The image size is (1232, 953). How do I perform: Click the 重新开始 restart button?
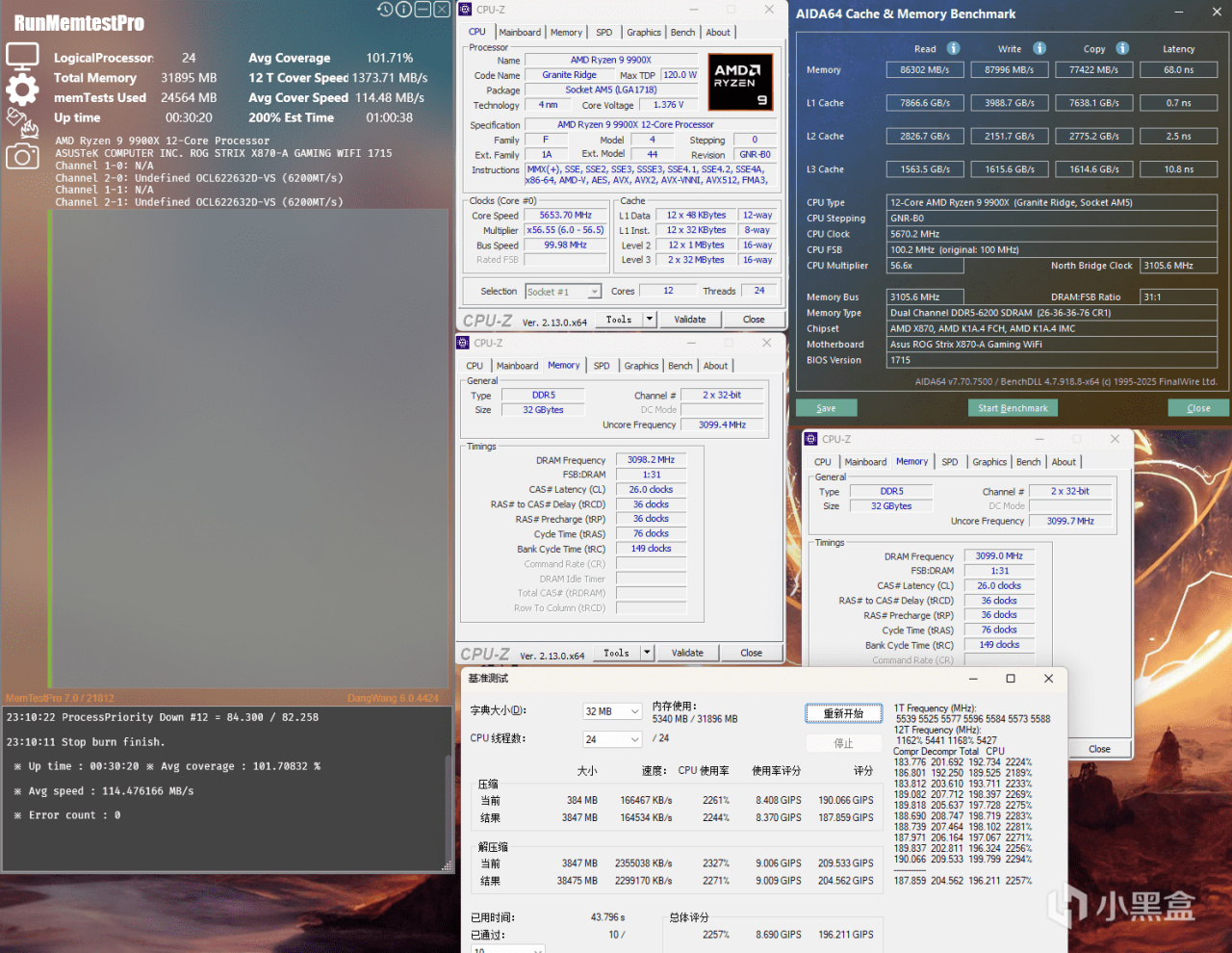tap(843, 713)
